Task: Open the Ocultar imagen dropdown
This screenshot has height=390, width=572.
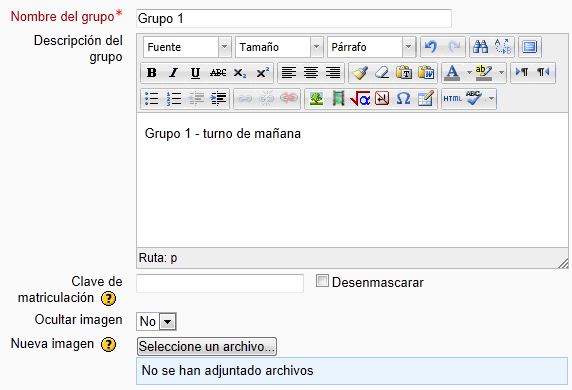Action: [x=156, y=321]
